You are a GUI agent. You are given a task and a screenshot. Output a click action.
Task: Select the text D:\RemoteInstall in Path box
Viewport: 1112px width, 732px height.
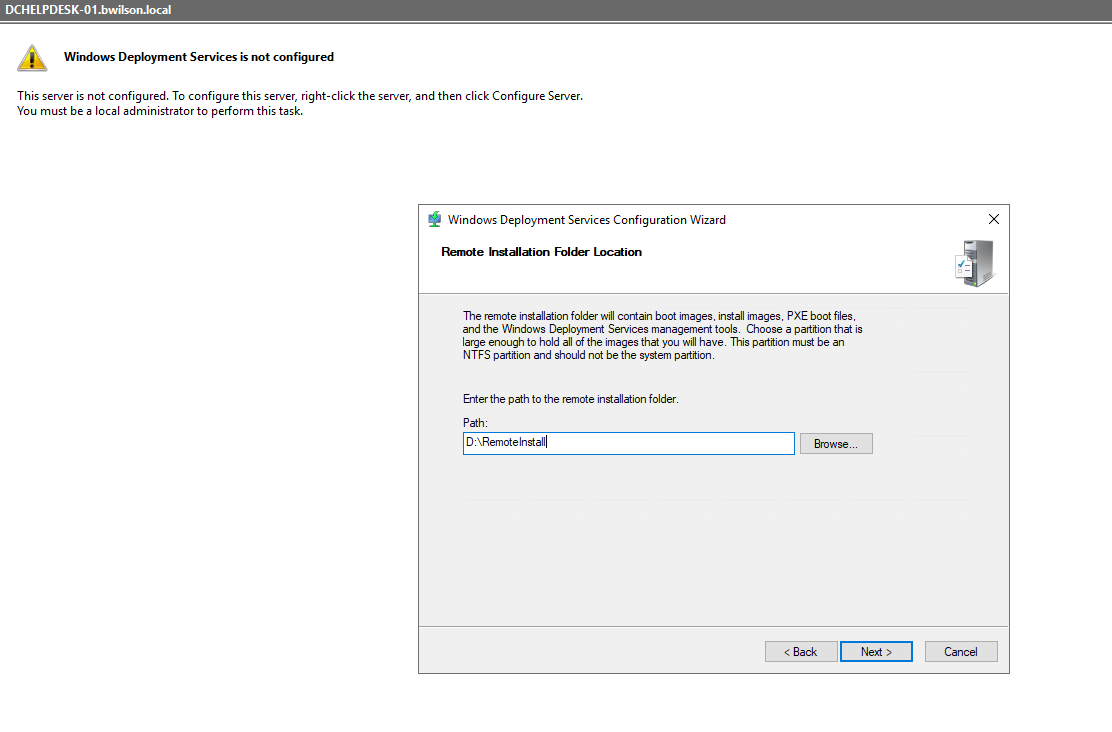coord(505,443)
